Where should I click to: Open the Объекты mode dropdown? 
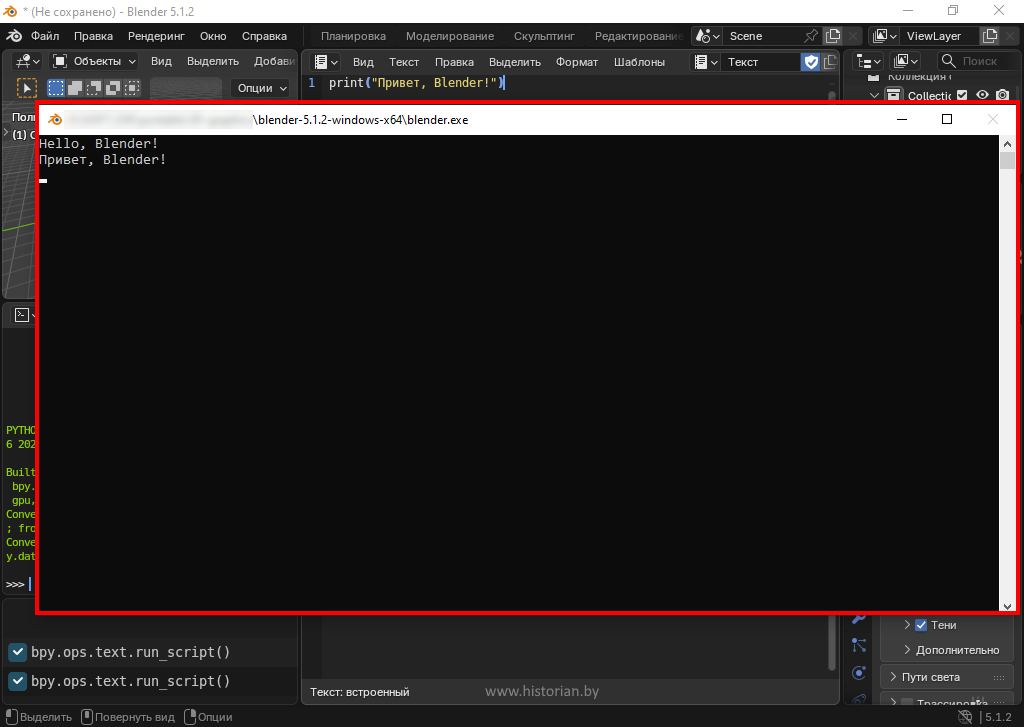coord(94,61)
